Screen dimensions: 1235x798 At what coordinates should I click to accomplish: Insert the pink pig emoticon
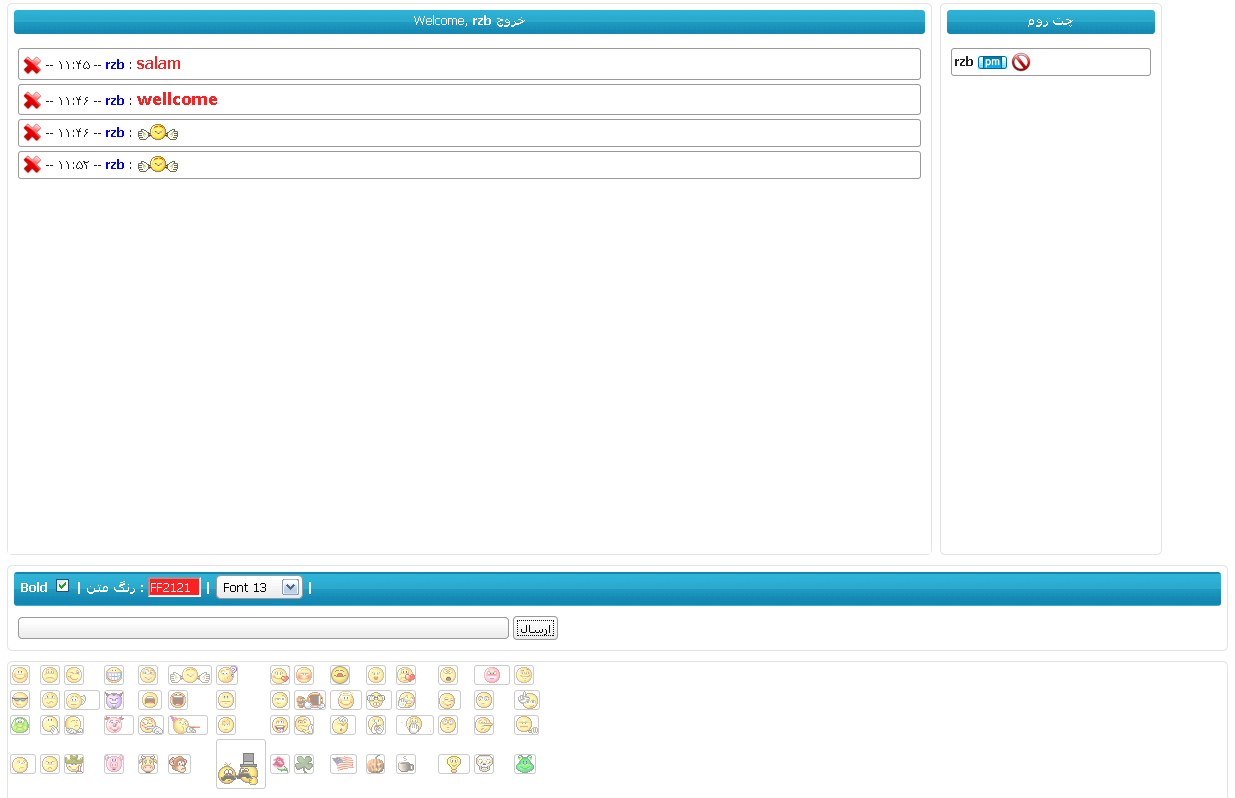114,764
